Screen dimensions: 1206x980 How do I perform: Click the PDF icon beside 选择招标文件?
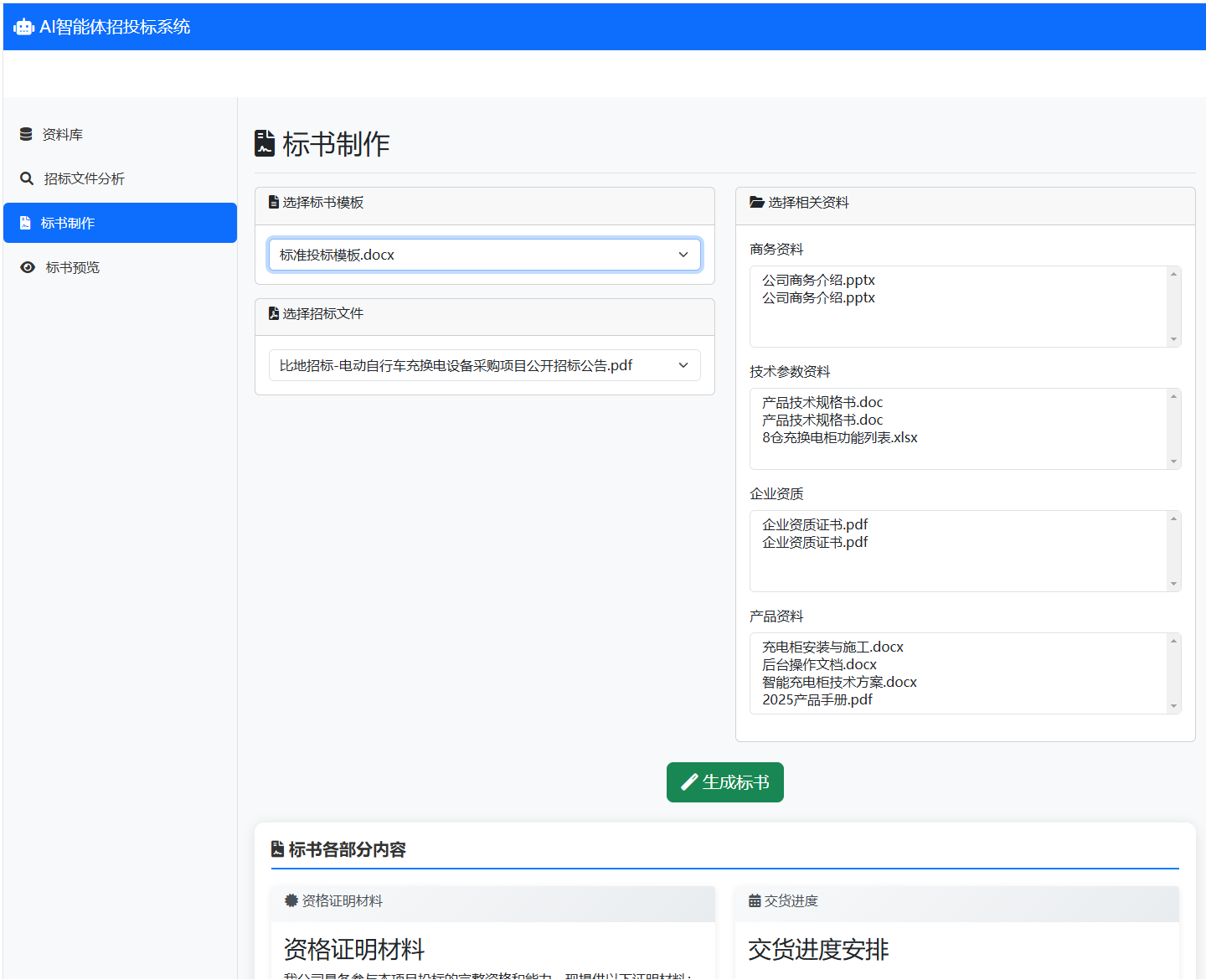tap(274, 313)
